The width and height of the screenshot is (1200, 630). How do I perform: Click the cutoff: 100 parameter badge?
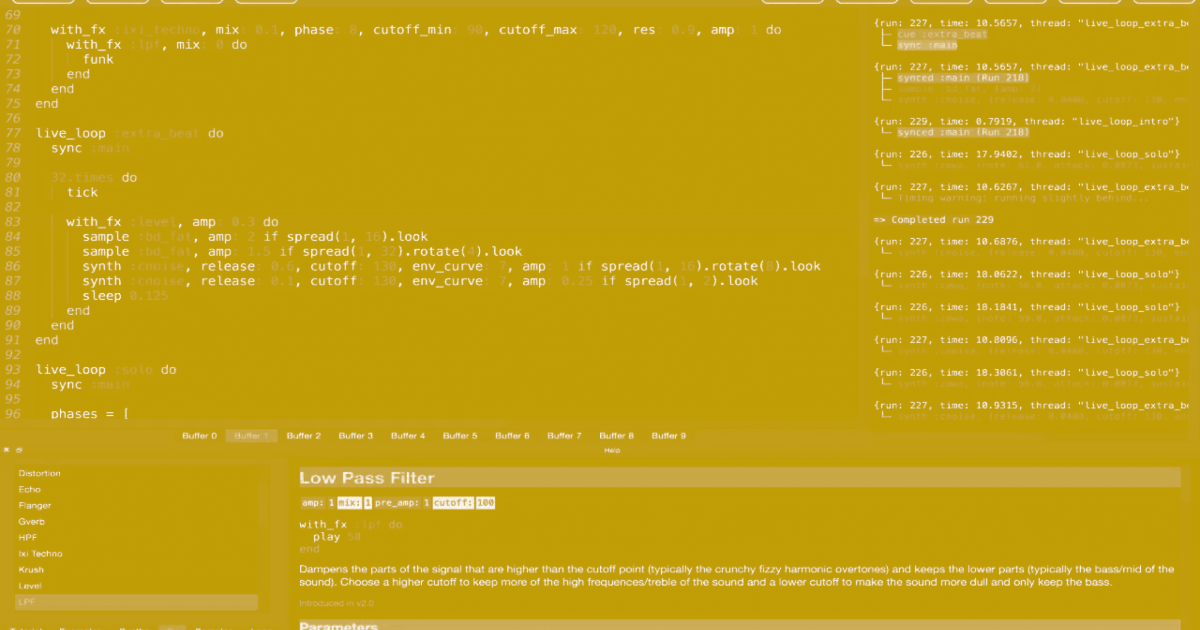click(x=464, y=503)
